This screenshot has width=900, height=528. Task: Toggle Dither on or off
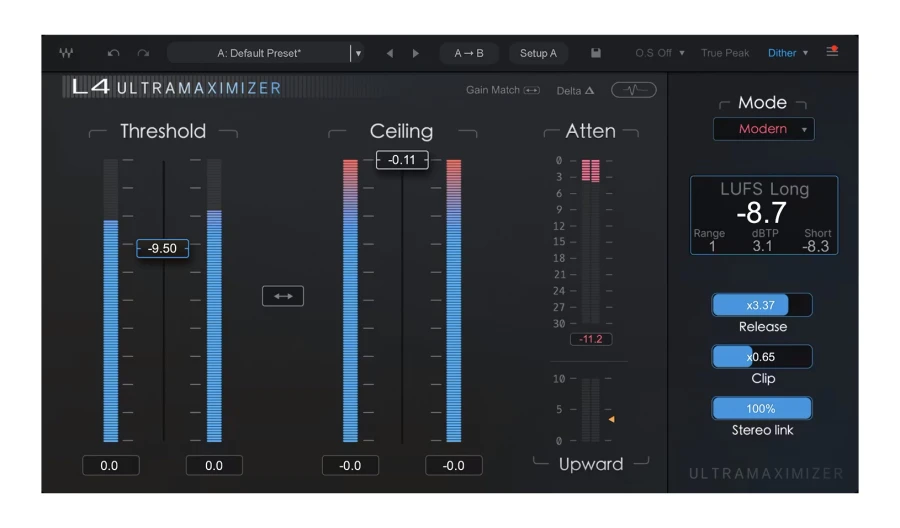(782, 53)
